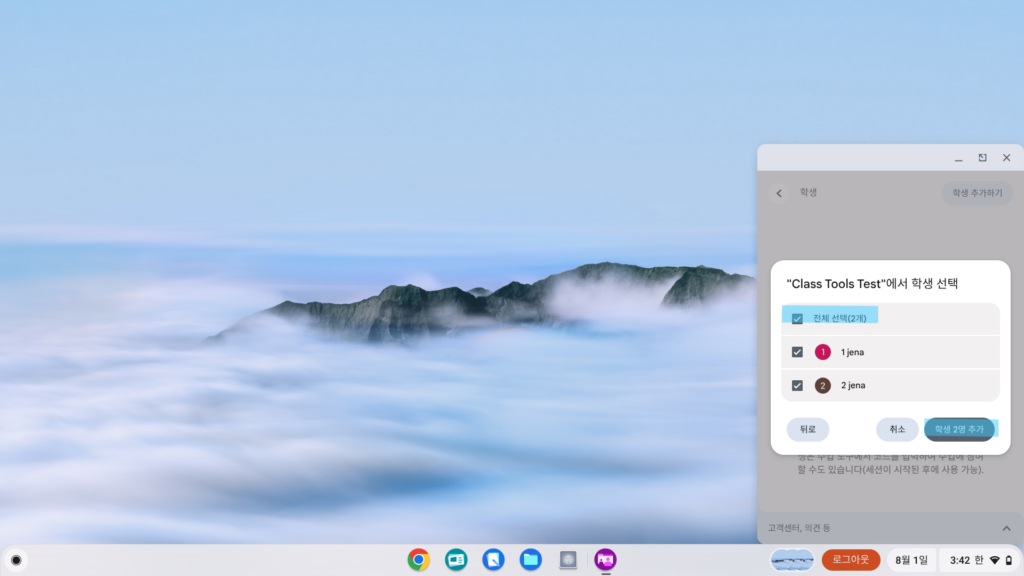Switch the 한 input method indicator
The image size is (1024, 576).
[978, 560]
